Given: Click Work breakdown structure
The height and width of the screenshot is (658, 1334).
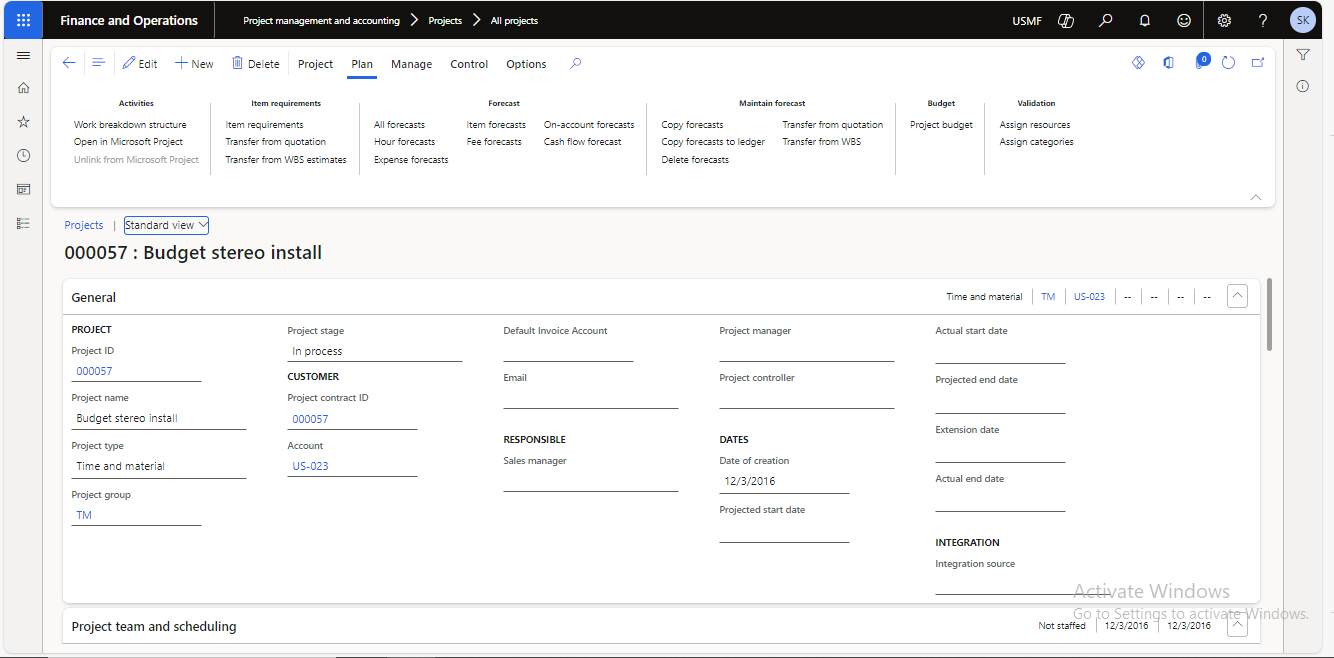Looking at the screenshot, I should [130, 125].
